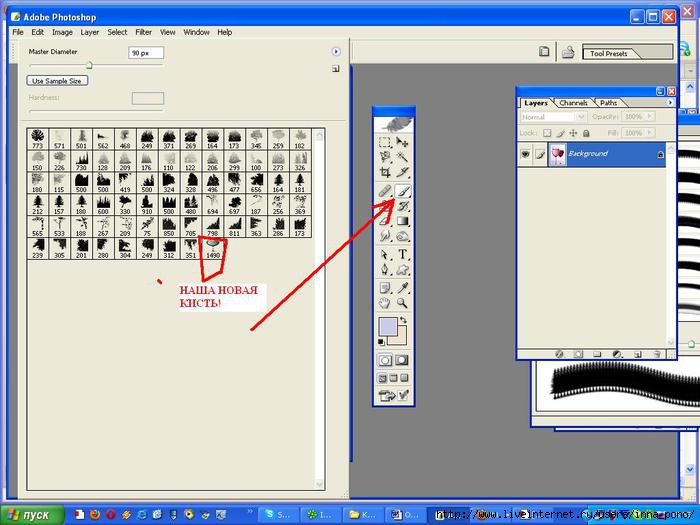Select the Type tool
Image resolution: width=700 pixels, height=525 pixels.
click(x=402, y=255)
